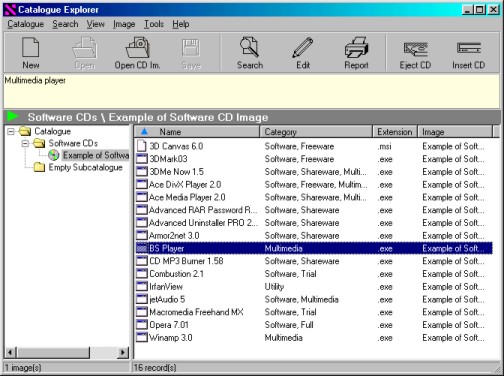This screenshot has height=376, width=504.
Task: Click the program icon beside Opera 7.01
Action: pyautogui.click(x=142, y=325)
